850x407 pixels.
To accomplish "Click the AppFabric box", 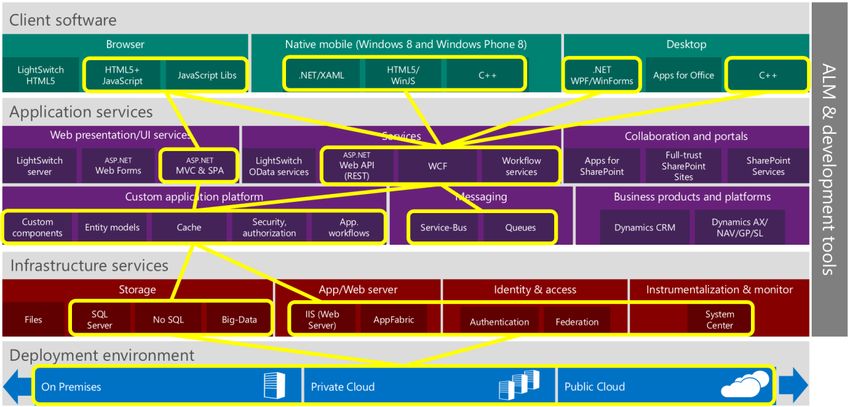I will (x=394, y=320).
